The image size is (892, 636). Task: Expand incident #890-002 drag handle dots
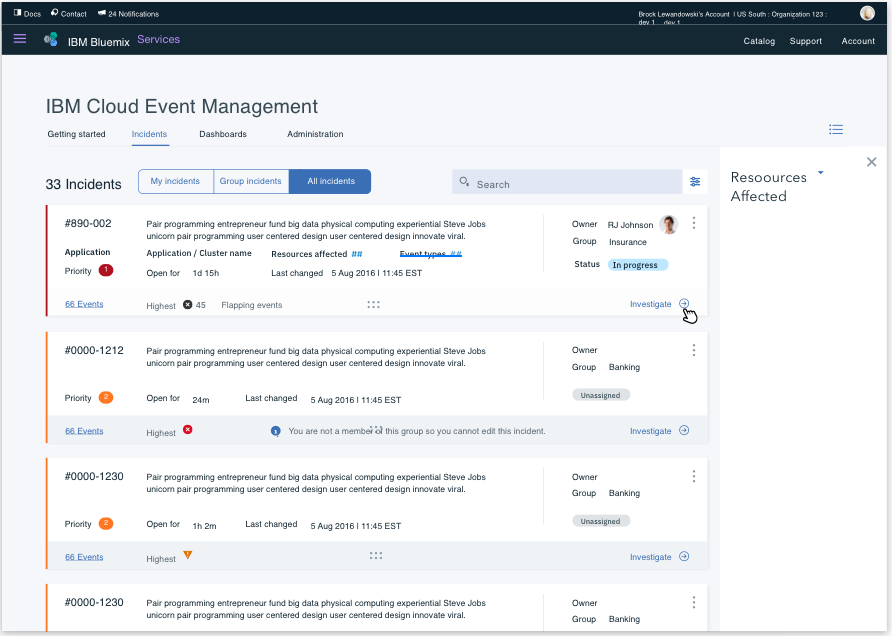coord(373,305)
